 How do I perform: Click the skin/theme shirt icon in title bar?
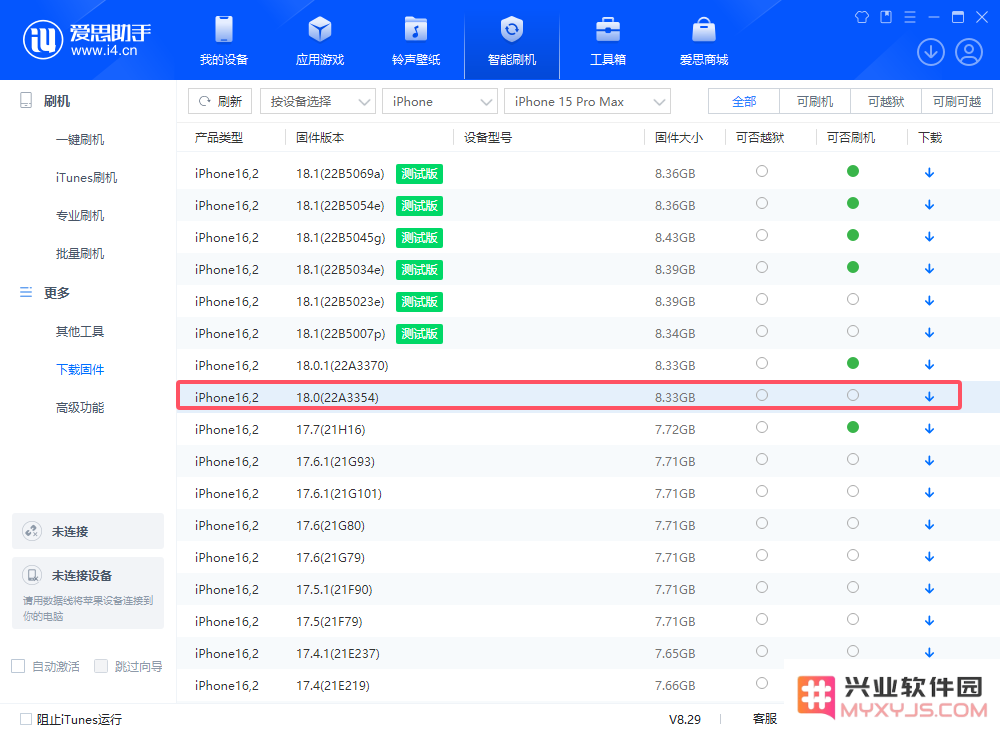862,17
